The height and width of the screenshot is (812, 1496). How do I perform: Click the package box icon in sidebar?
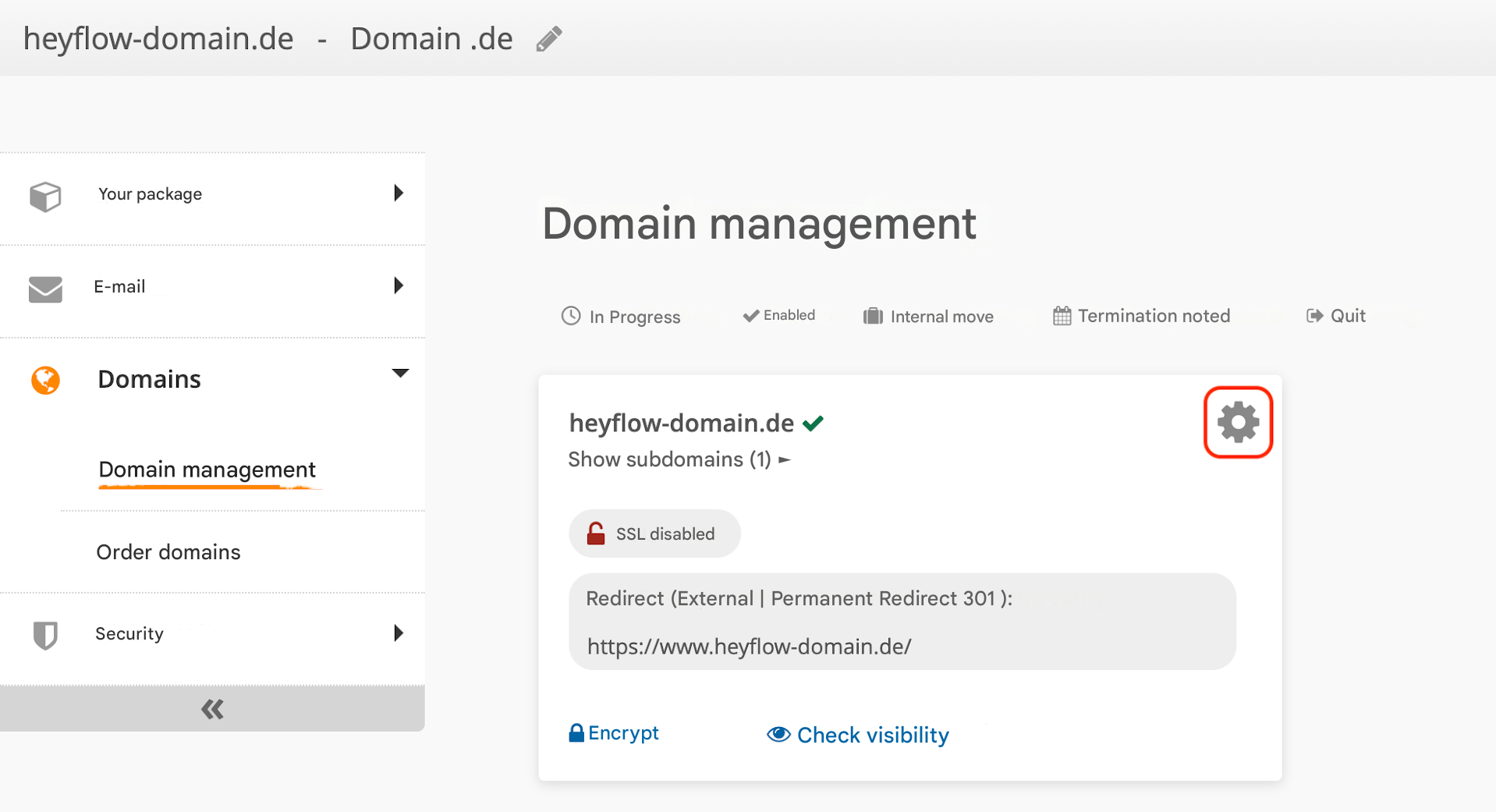(x=45, y=196)
